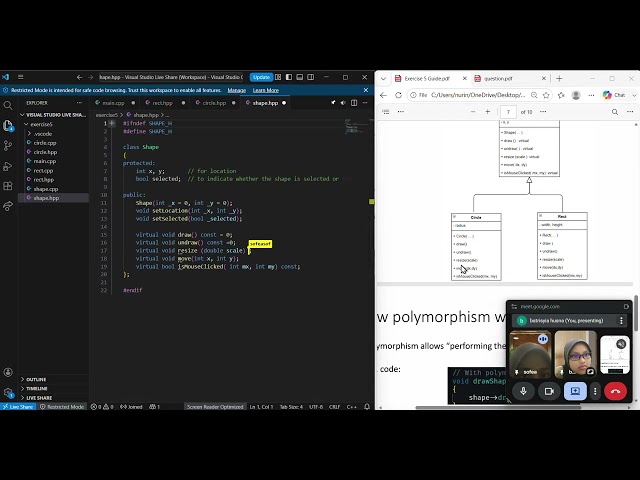Click Manage link in Restricted Mode banner
Image resolution: width=640 pixels, height=480 pixels.
point(236,90)
